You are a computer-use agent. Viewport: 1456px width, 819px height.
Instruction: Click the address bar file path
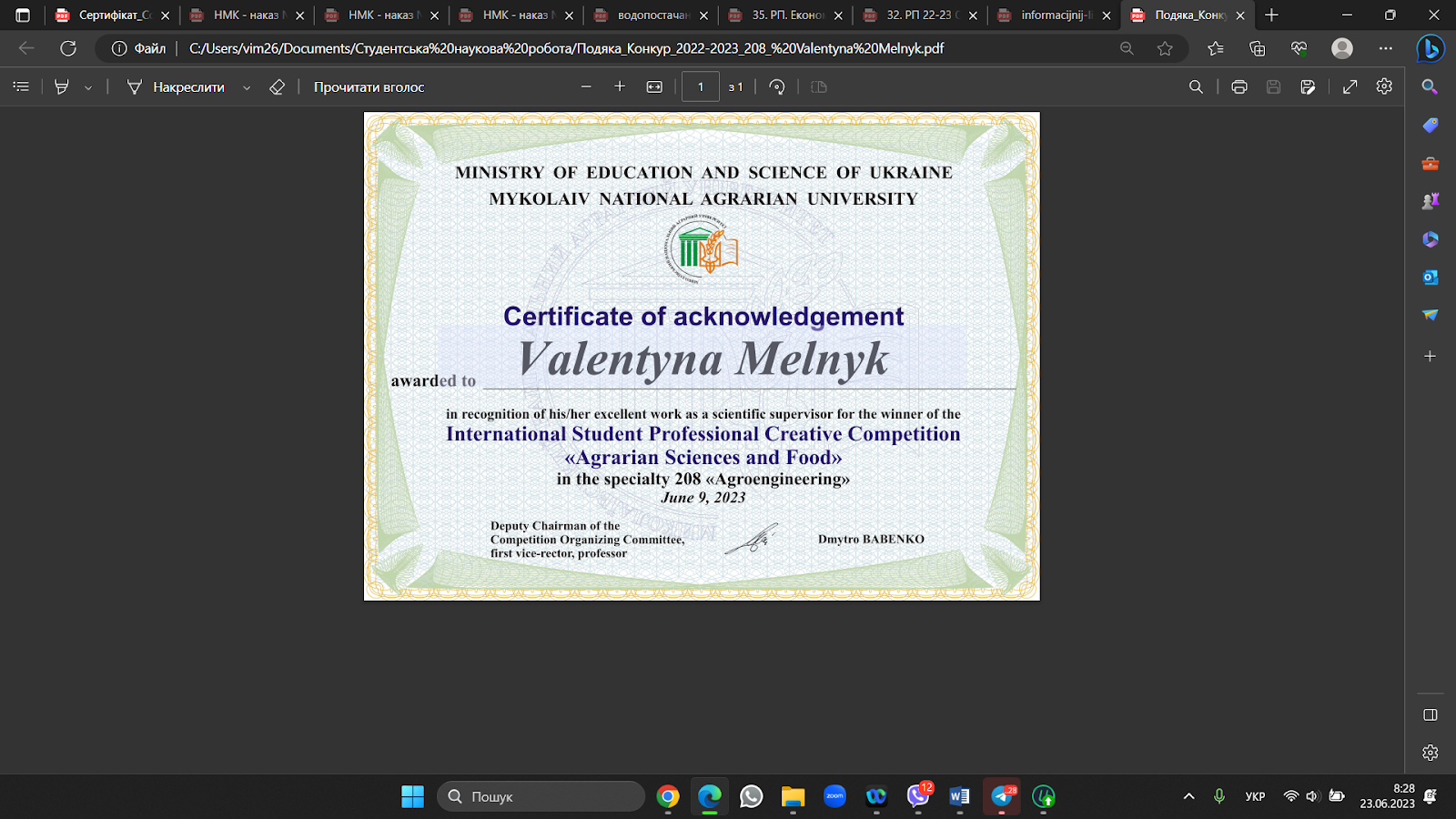click(566, 48)
